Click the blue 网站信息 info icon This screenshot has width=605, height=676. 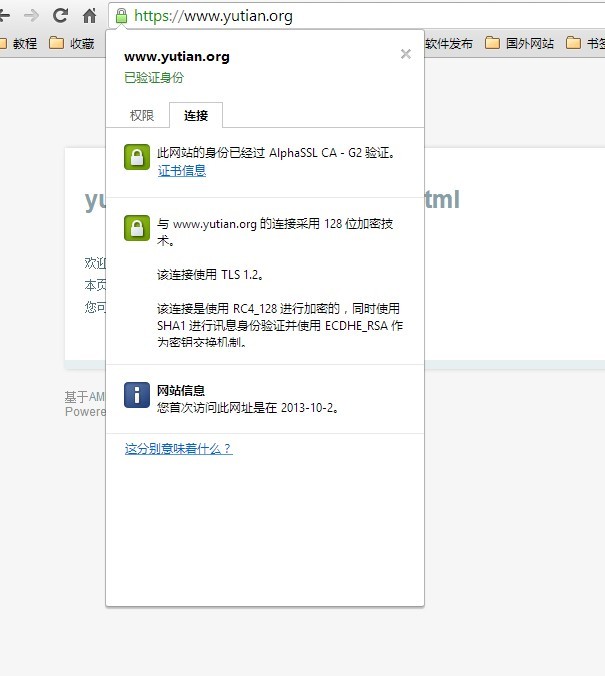pos(137,394)
